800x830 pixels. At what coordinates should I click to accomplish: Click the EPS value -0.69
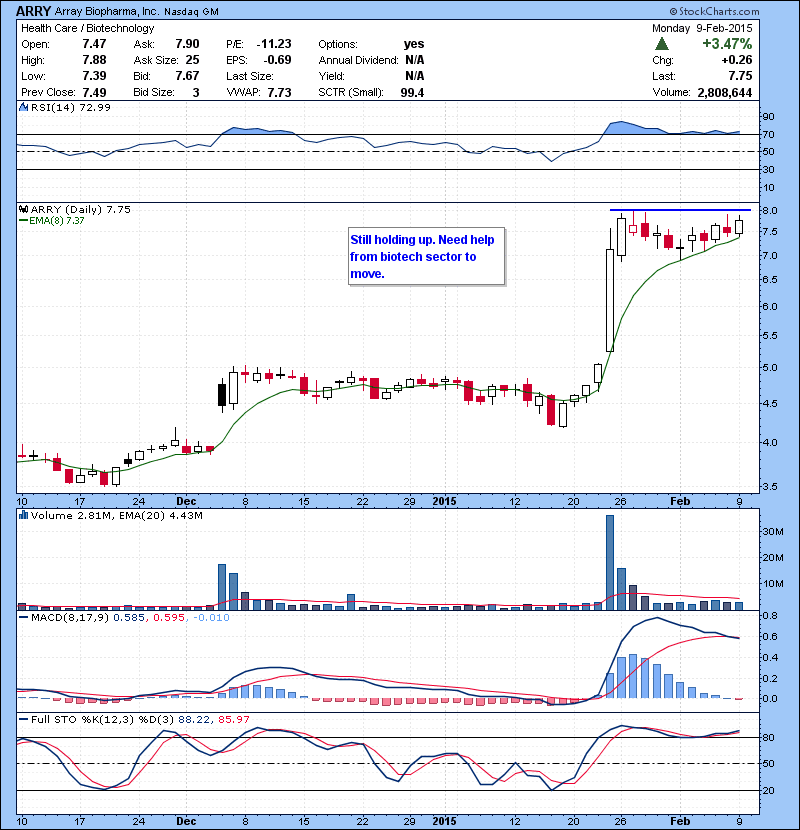277,60
